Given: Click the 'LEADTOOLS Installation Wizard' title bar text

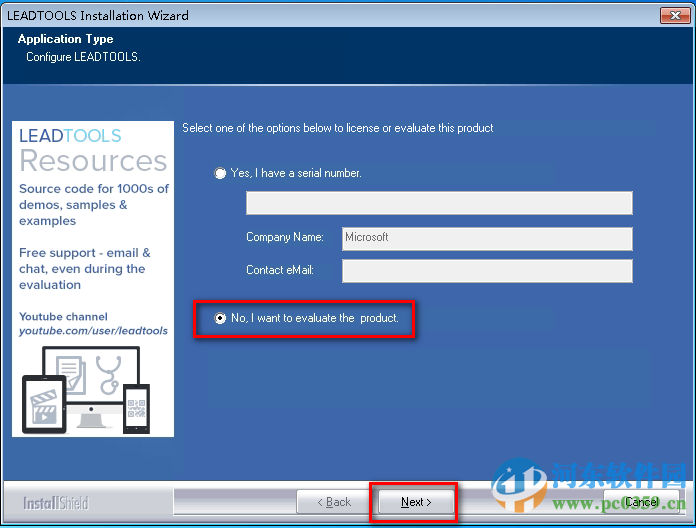Looking at the screenshot, I should [98, 16].
